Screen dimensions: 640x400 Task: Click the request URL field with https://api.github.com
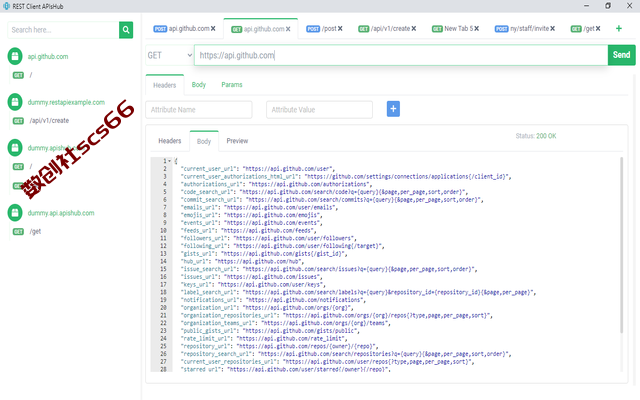(401, 55)
